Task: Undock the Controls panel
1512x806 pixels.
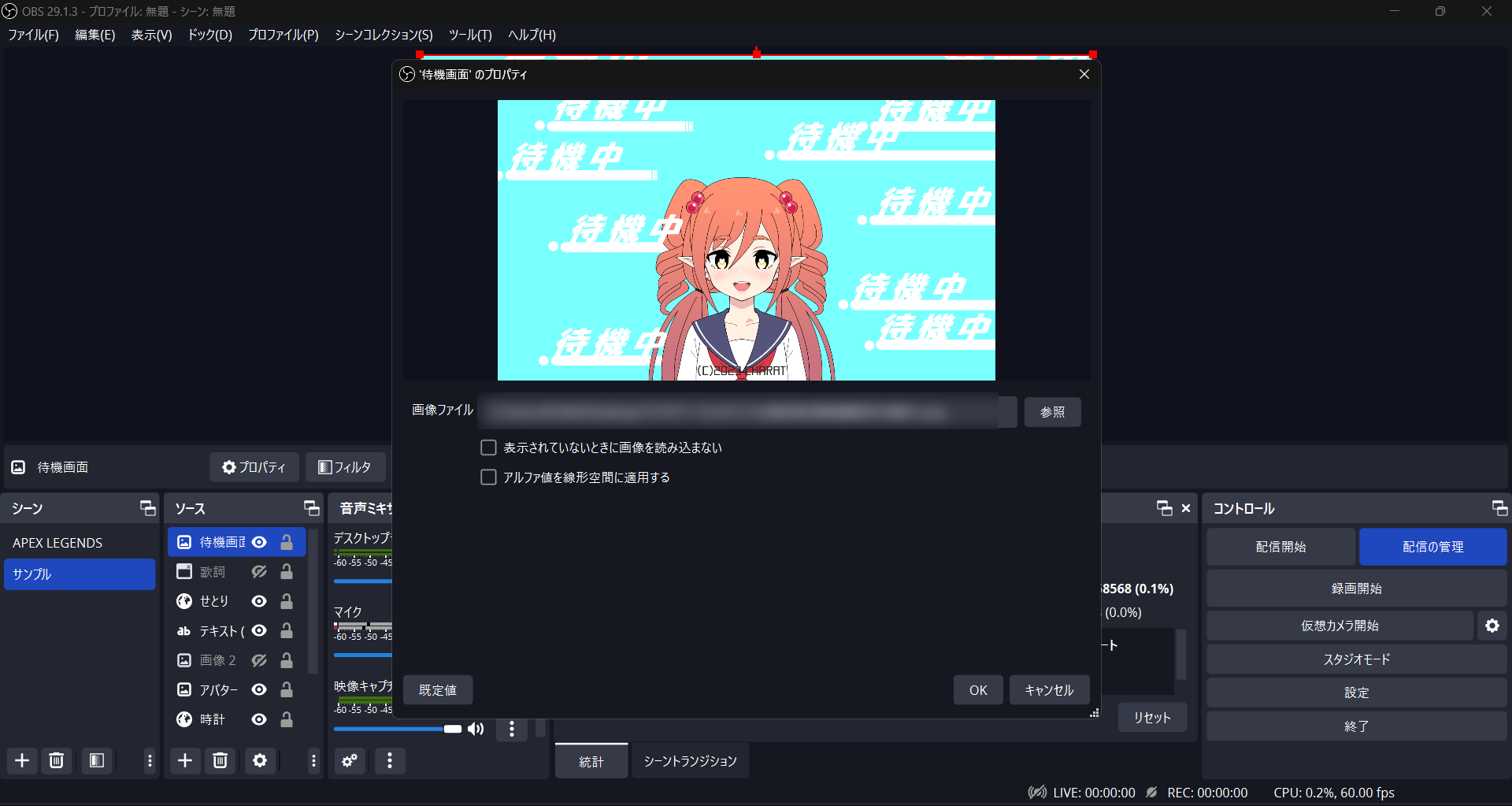Action: (1499, 508)
